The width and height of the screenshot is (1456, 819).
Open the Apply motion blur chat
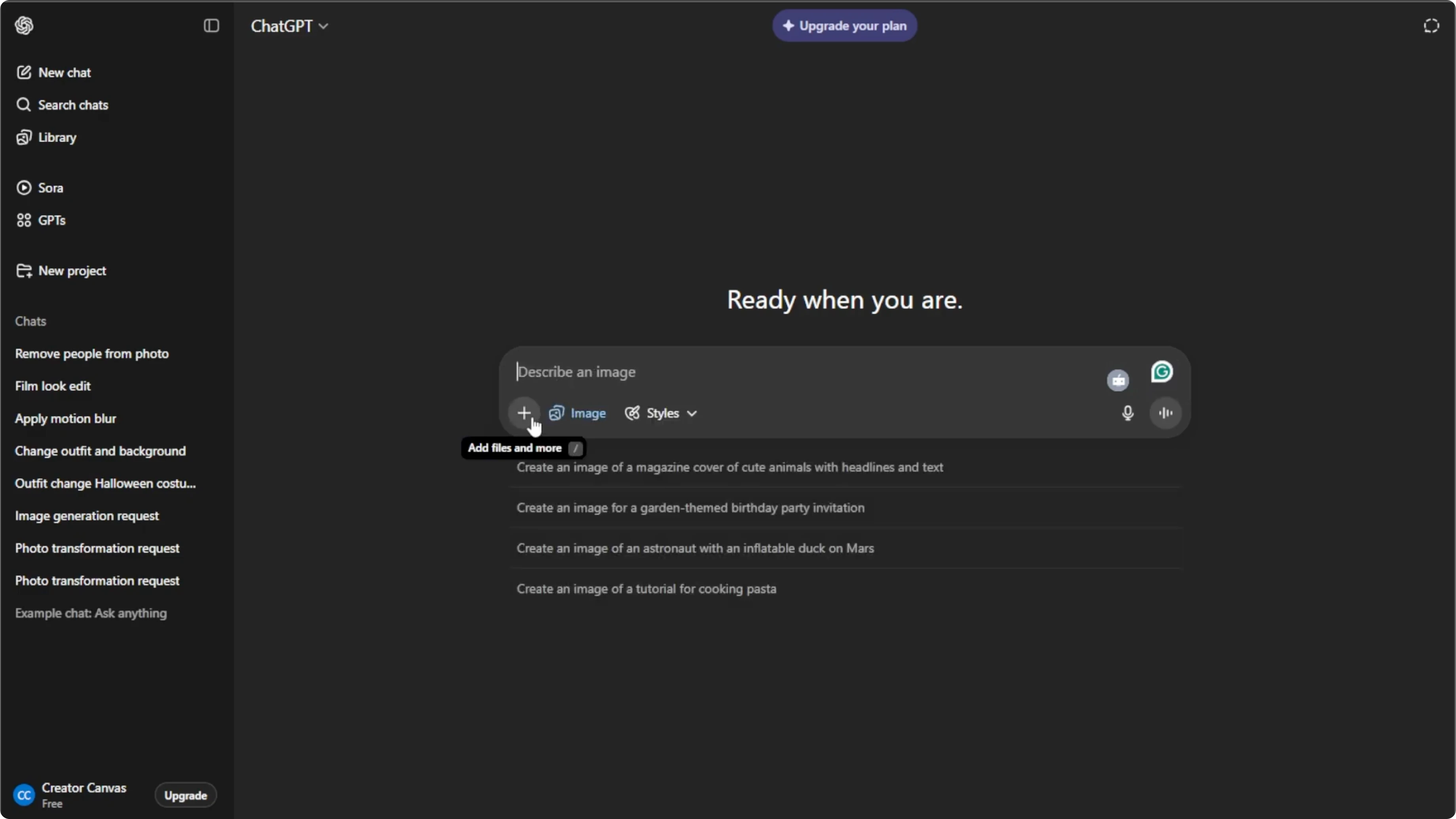[x=66, y=419]
